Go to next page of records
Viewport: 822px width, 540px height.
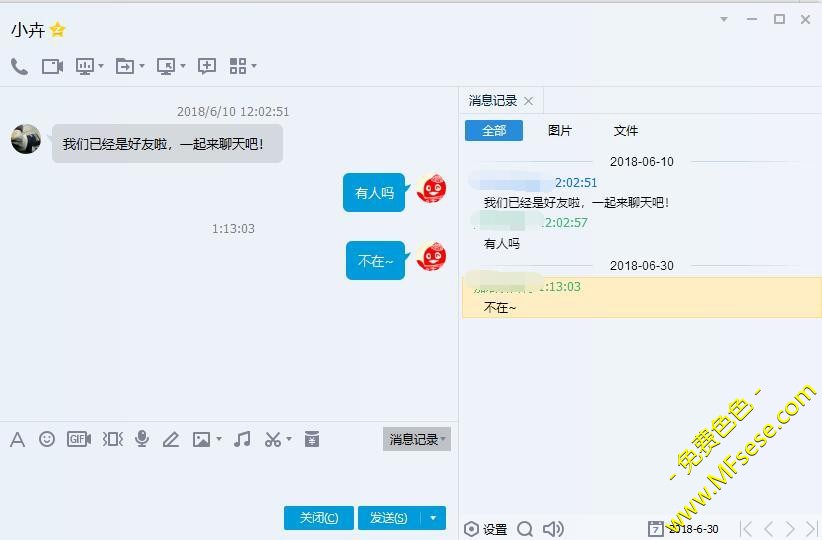(790, 528)
